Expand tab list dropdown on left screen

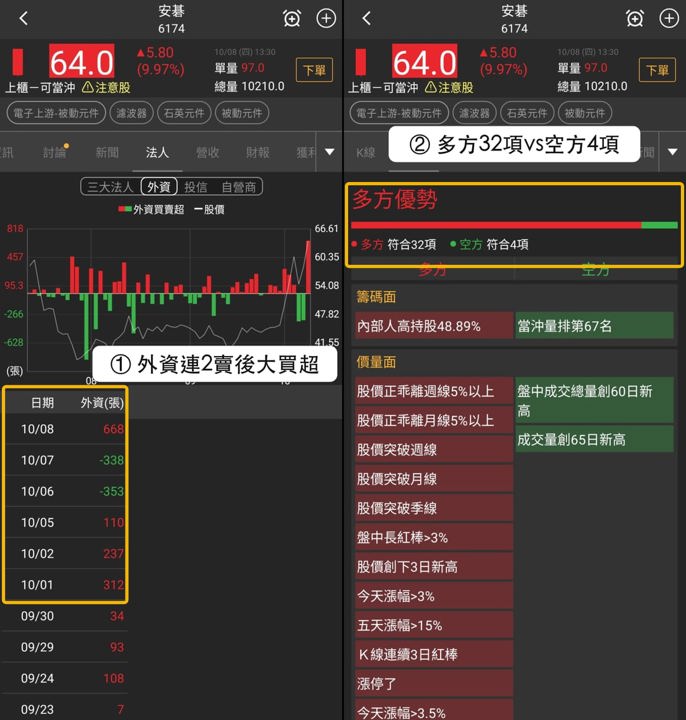click(x=330, y=152)
